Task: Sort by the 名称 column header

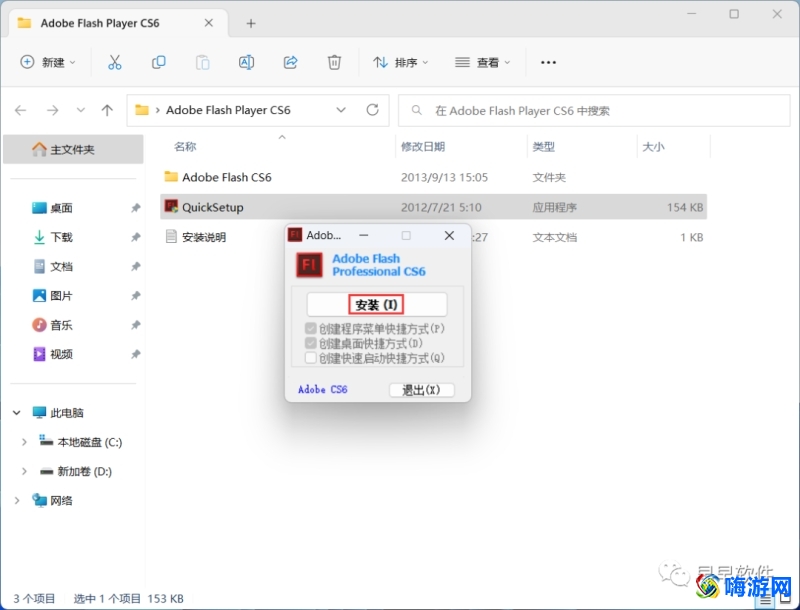Action: coord(185,147)
